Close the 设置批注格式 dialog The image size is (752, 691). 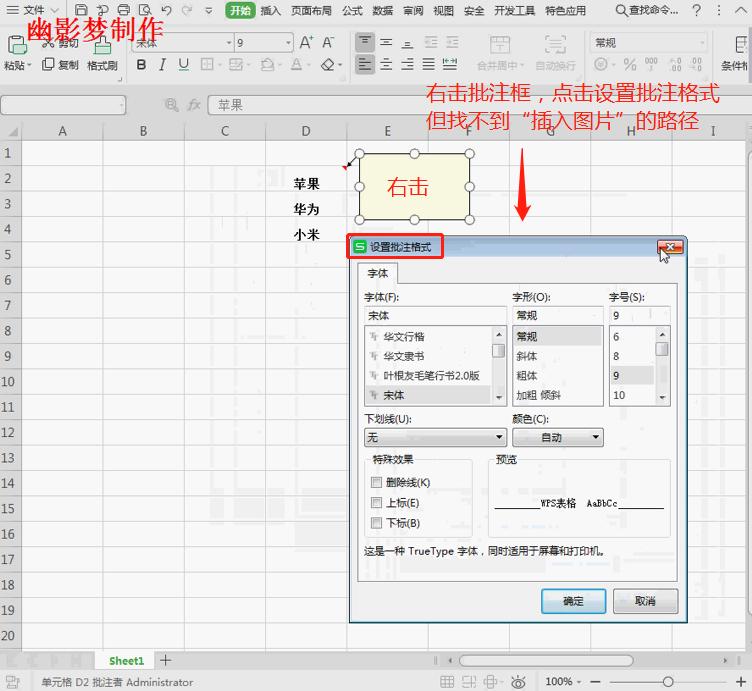point(670,247)
